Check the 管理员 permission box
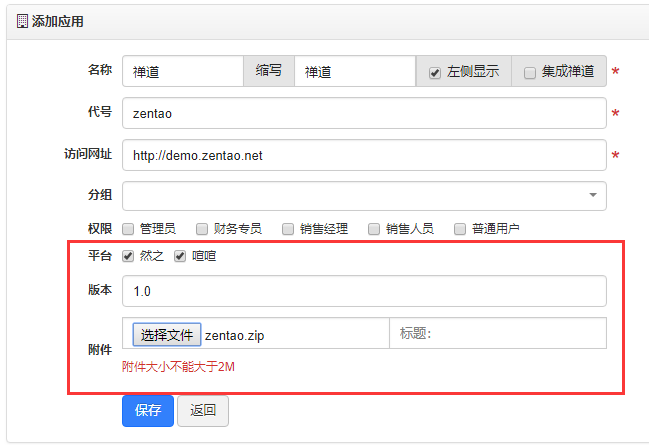 (129, 229)
